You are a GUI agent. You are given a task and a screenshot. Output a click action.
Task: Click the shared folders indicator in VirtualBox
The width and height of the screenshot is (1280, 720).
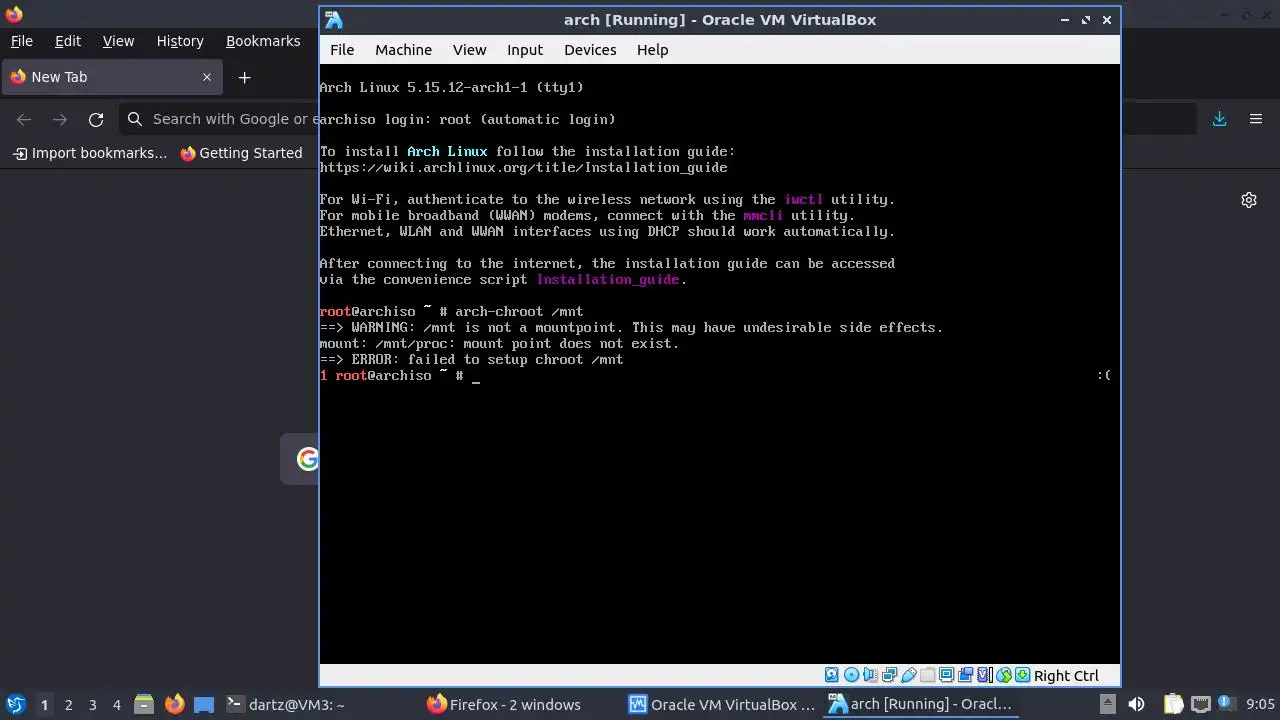[x=928, y=675]
